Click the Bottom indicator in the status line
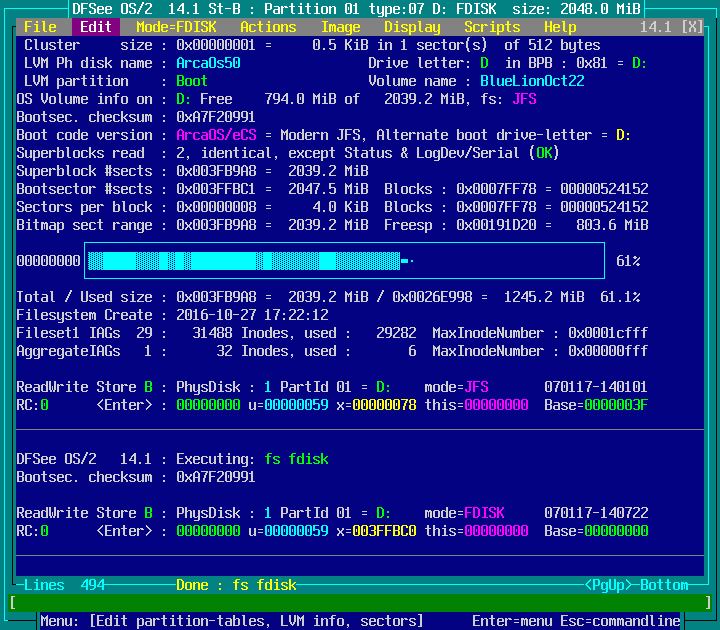720x630 pixels. (664, 585)
